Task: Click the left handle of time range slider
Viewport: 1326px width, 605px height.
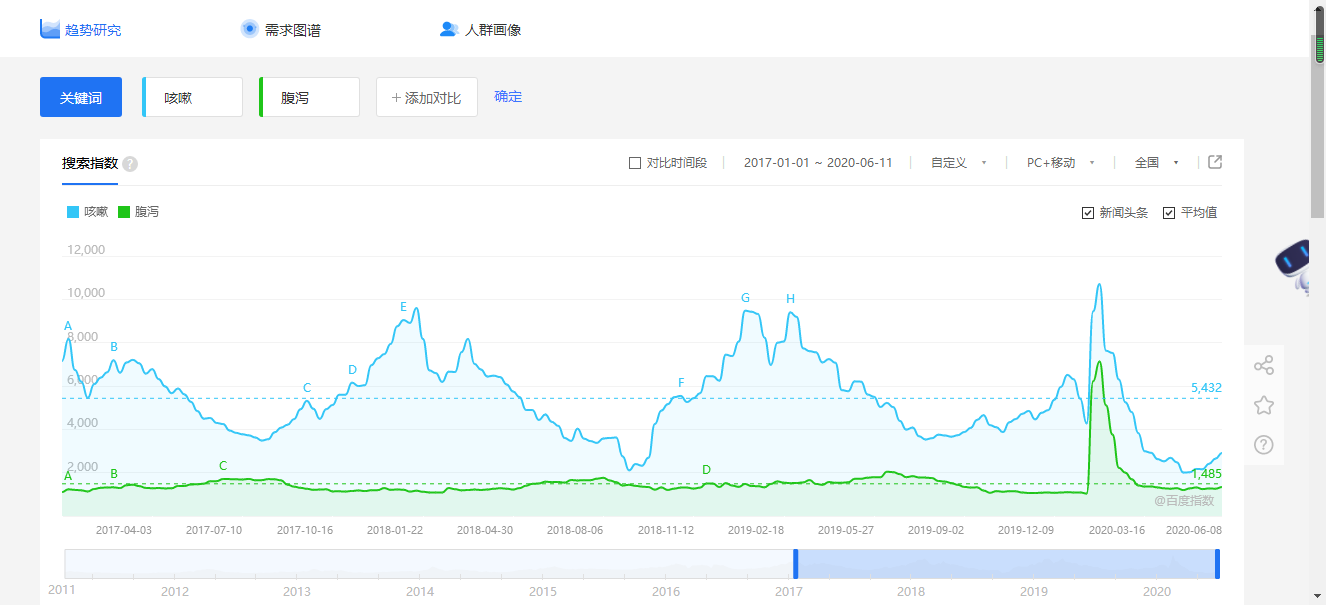Action: pos(796,564)
